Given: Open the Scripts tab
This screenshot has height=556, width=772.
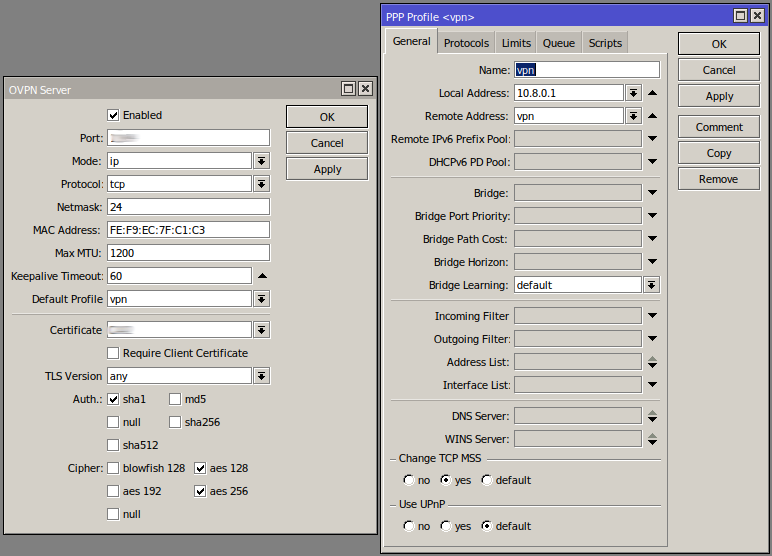Looking at the screenshot, I should (605, 43).
